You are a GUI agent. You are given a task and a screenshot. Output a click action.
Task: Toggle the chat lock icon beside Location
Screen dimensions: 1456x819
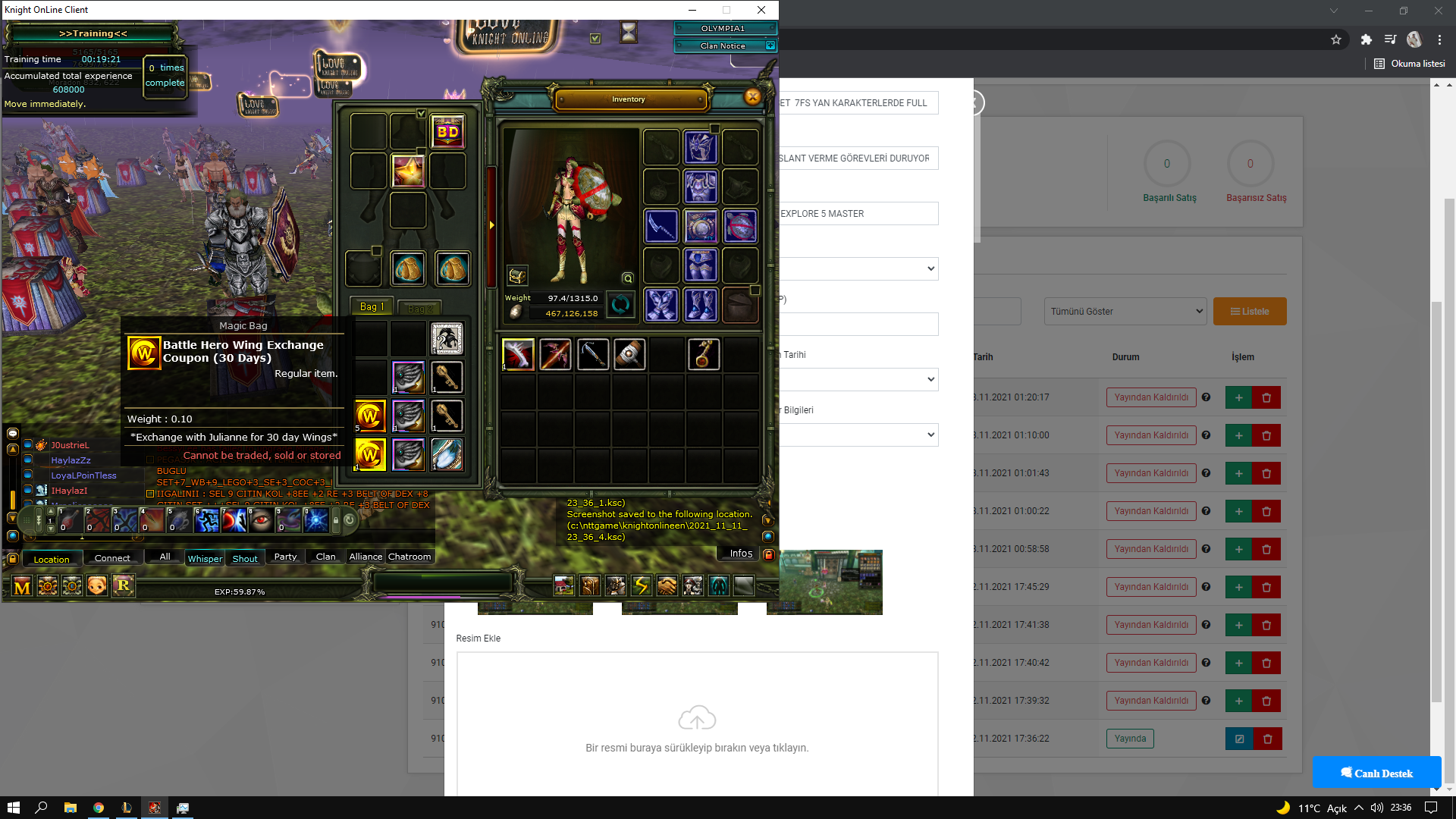(x=13, y=559)
